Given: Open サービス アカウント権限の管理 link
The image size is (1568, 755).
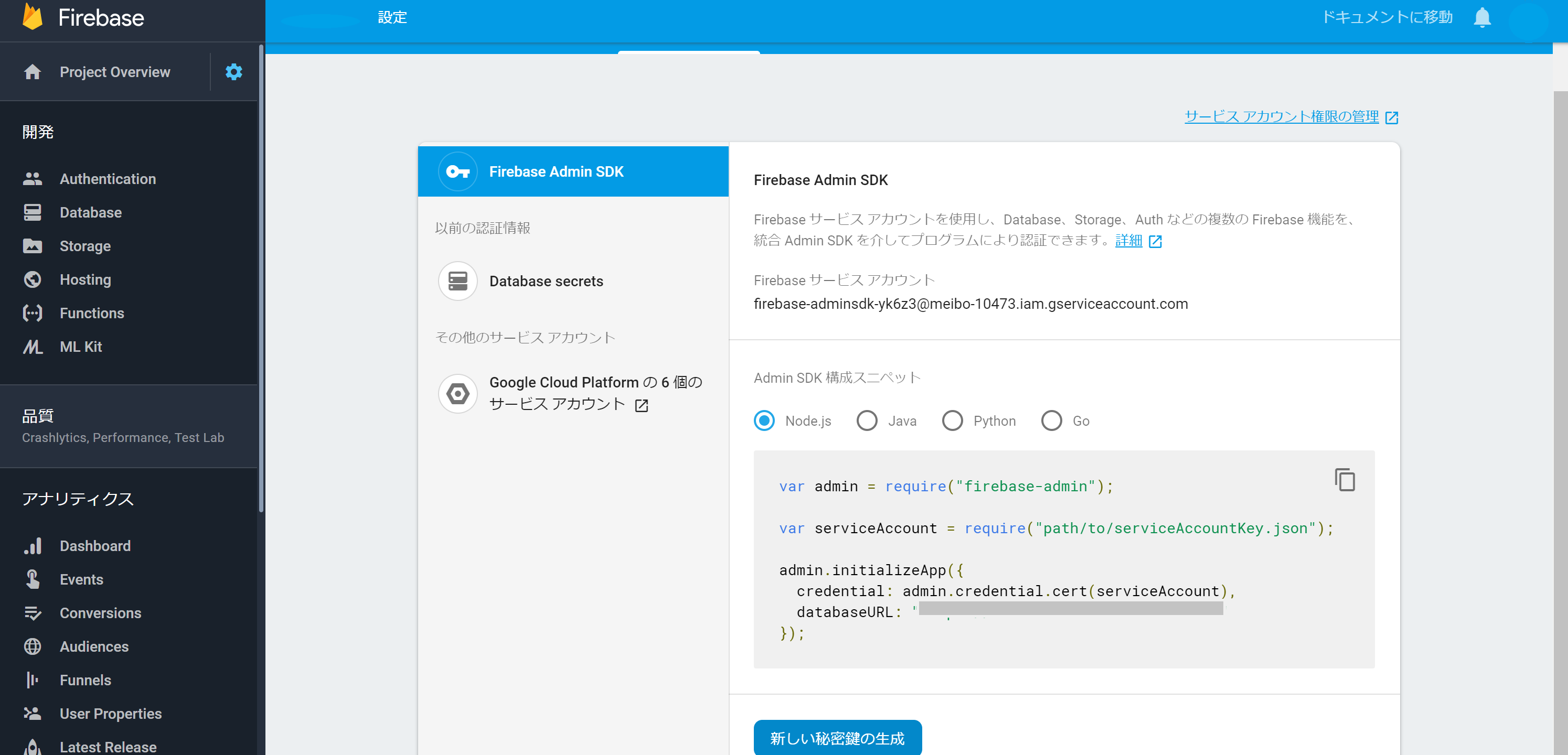Looking at the screenshot, I should [x=1281, y=116].
